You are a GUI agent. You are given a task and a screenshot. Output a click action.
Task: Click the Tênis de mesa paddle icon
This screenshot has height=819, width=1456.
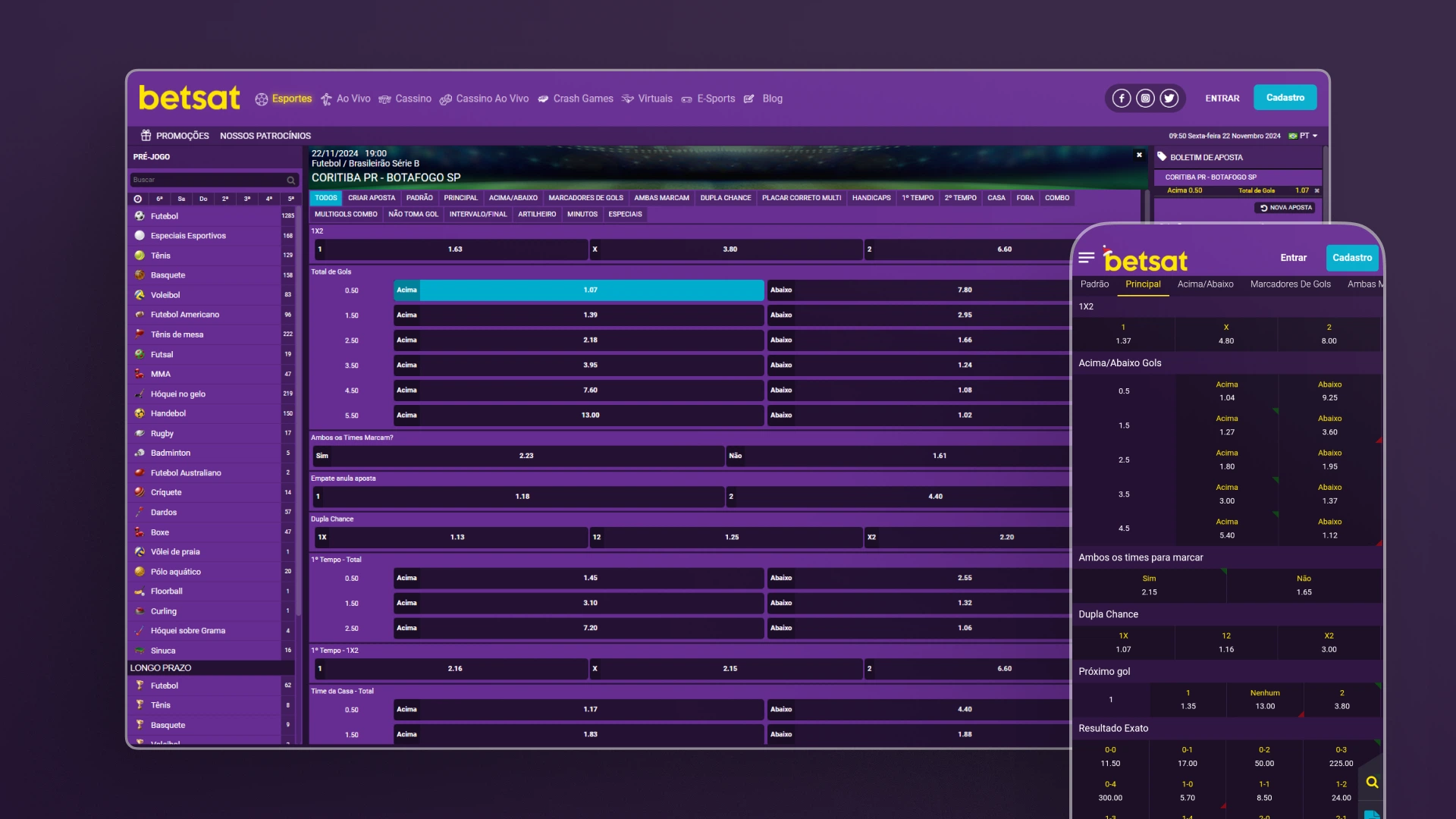tap(140, 334)
